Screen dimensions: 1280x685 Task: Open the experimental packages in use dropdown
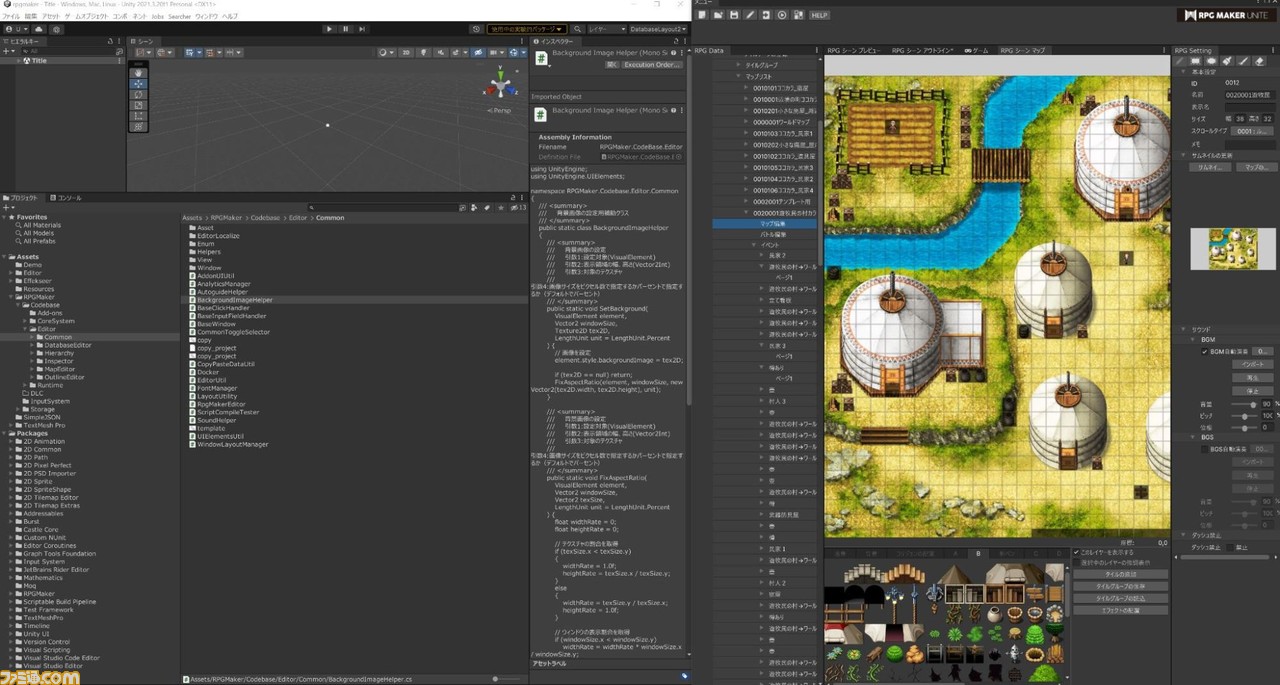click(x=528, y=29)
